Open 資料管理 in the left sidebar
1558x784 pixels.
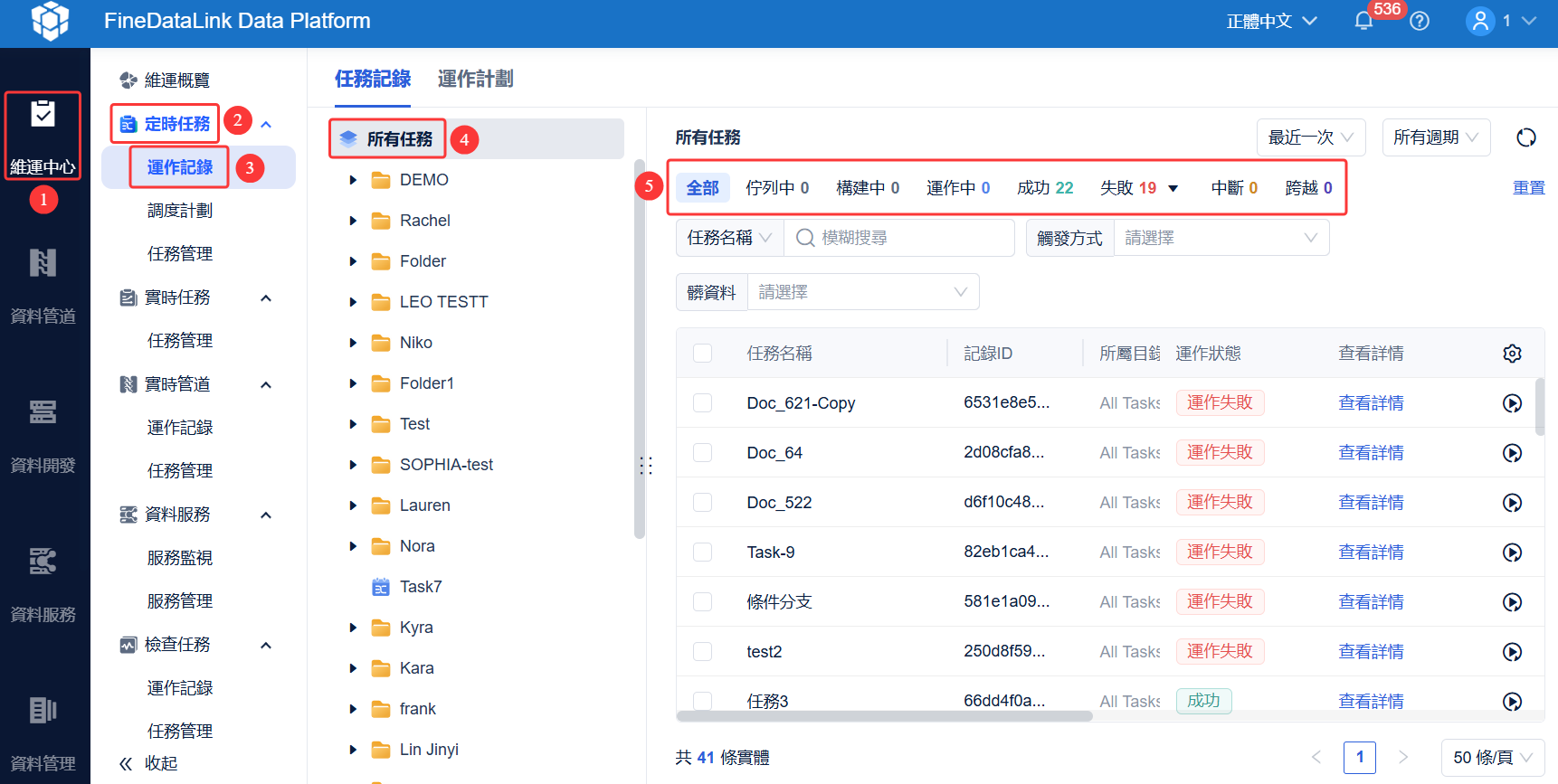43,733
